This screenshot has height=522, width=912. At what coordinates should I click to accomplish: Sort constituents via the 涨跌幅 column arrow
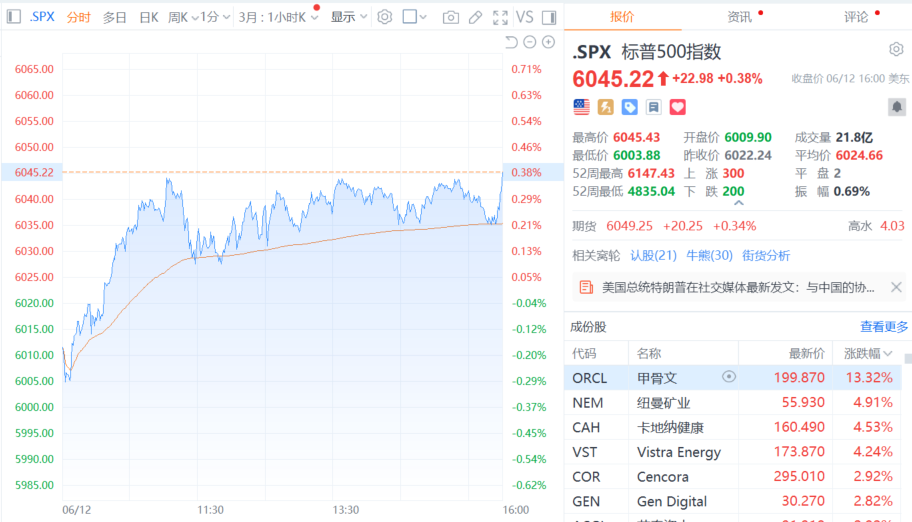point(887,353)
